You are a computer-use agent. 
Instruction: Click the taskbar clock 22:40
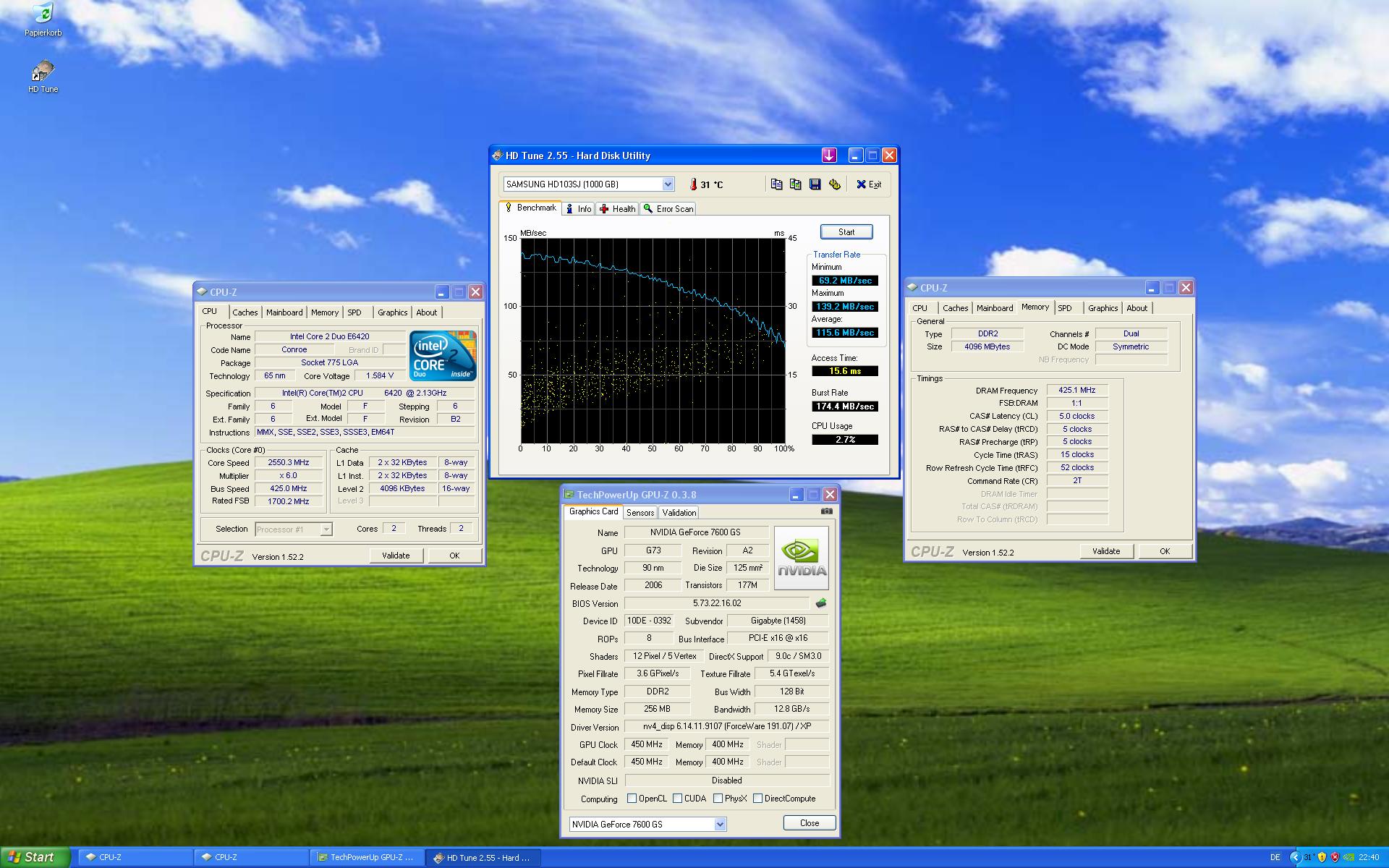pyautogui.click(x=1369, y=857)
